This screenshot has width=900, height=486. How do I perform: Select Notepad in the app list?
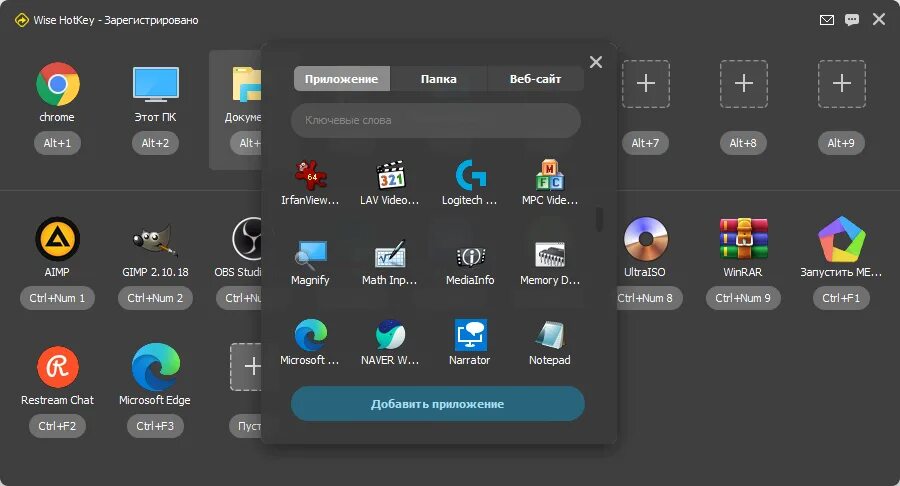click(550, 335)
